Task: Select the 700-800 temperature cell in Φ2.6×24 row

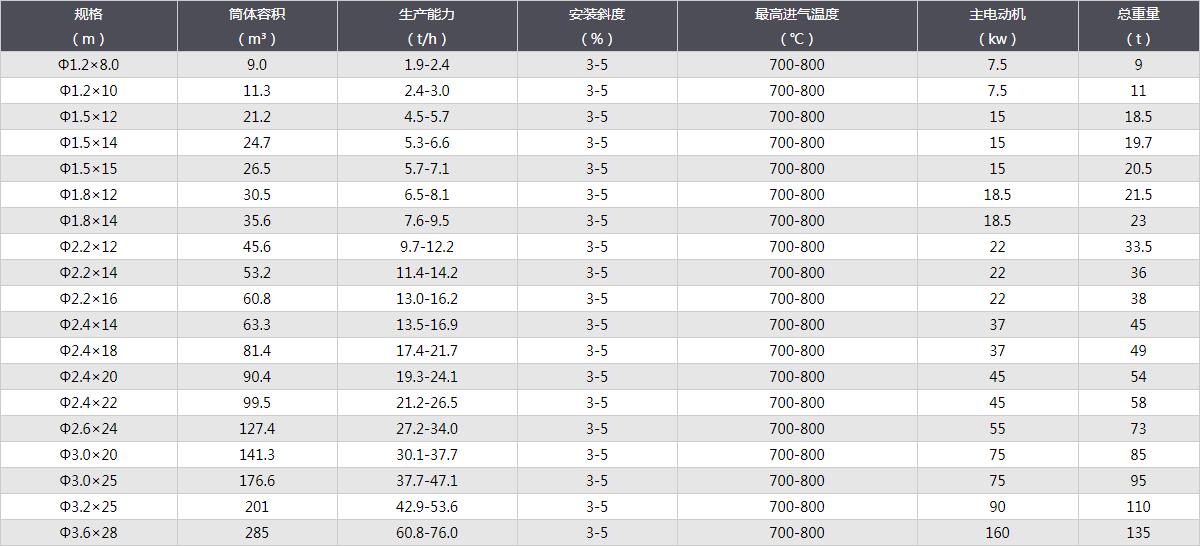Action: tap(797, 429)
